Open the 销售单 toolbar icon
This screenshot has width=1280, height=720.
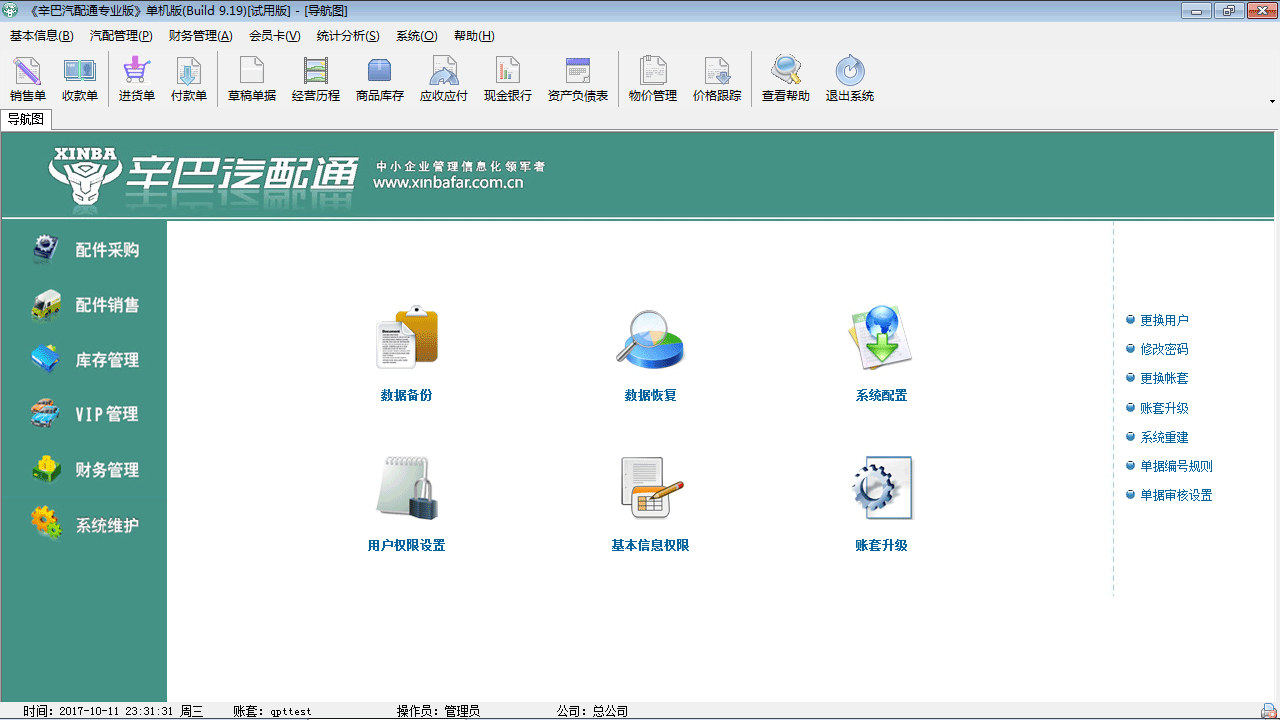pos(28,79)
